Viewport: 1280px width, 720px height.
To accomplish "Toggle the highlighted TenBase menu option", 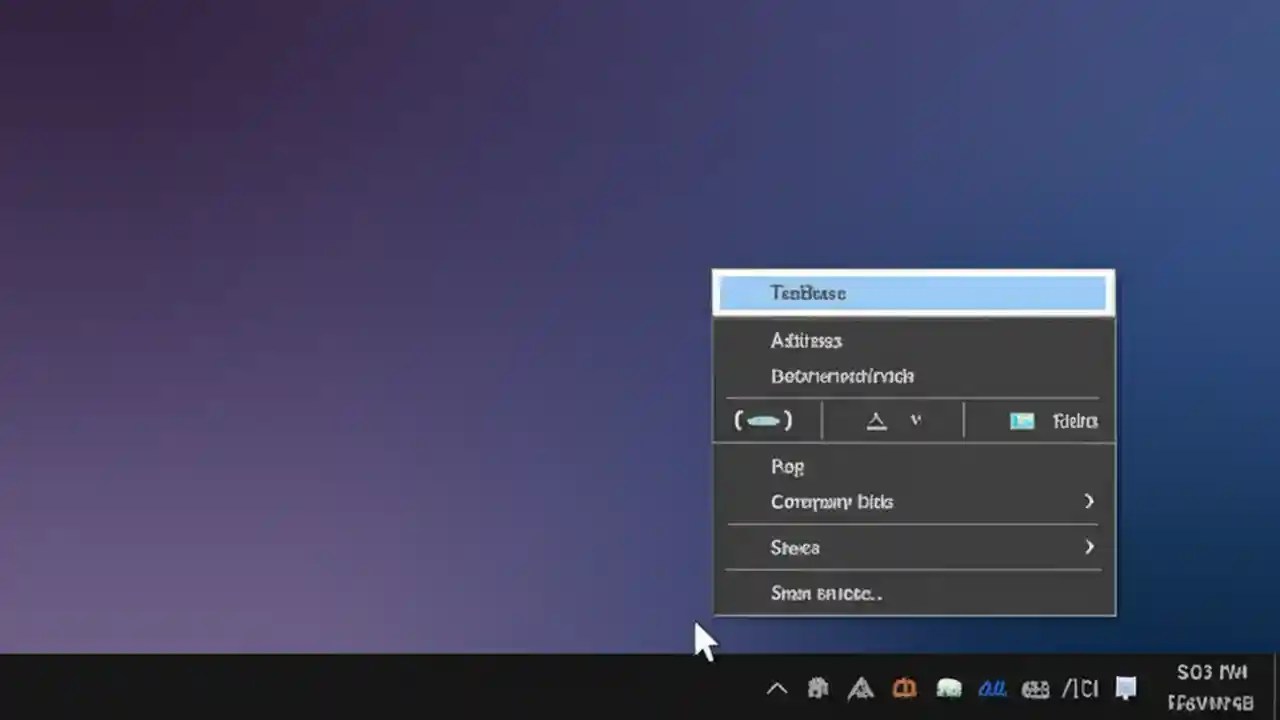I will click(x=912, y=292).
